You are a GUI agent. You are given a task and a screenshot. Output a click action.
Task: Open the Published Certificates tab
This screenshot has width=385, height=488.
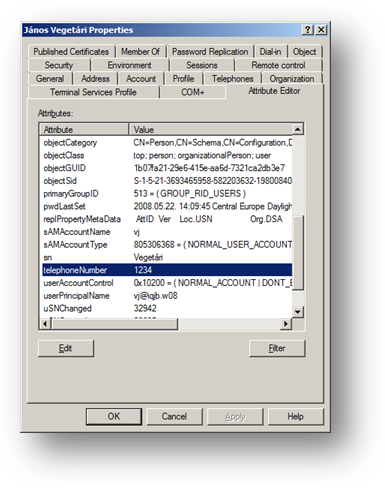pos(71,52)
